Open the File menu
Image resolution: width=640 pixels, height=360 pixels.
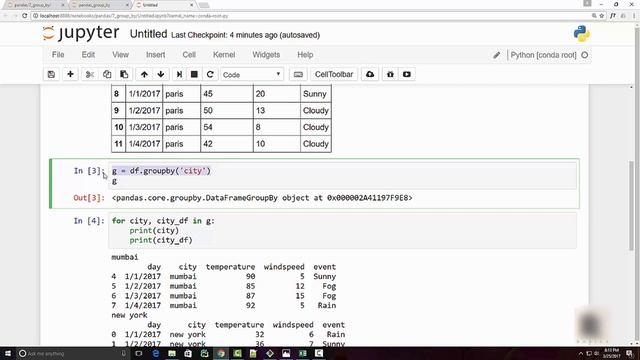(58, 55)
